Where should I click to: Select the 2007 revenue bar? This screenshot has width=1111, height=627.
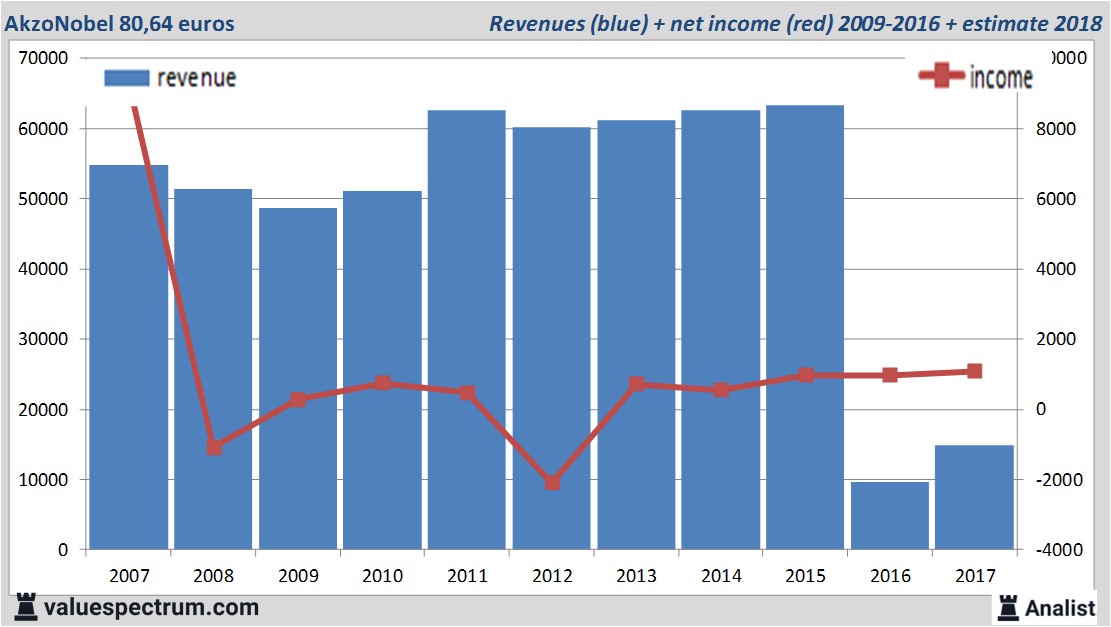129,357
